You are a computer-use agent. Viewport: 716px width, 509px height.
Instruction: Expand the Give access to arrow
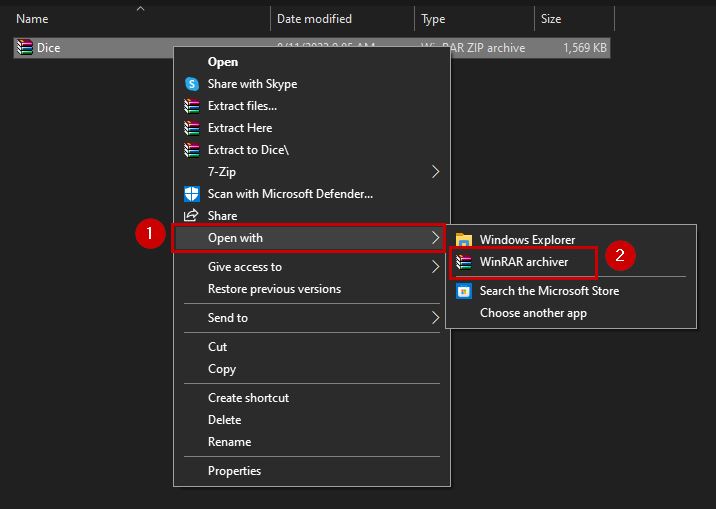pyautogui.click(x=435, y=267)
